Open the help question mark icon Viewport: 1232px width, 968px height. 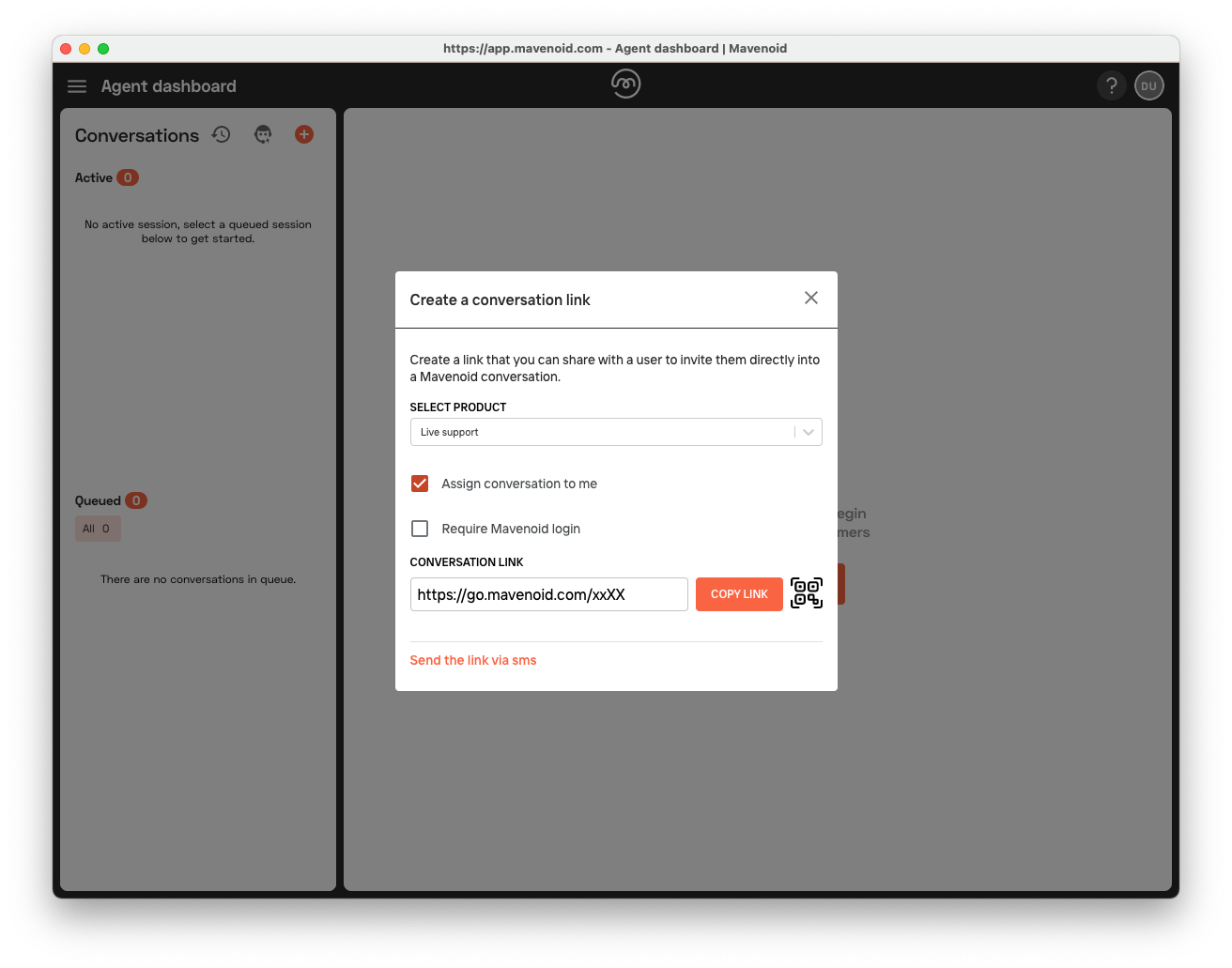click(1112, 85)
